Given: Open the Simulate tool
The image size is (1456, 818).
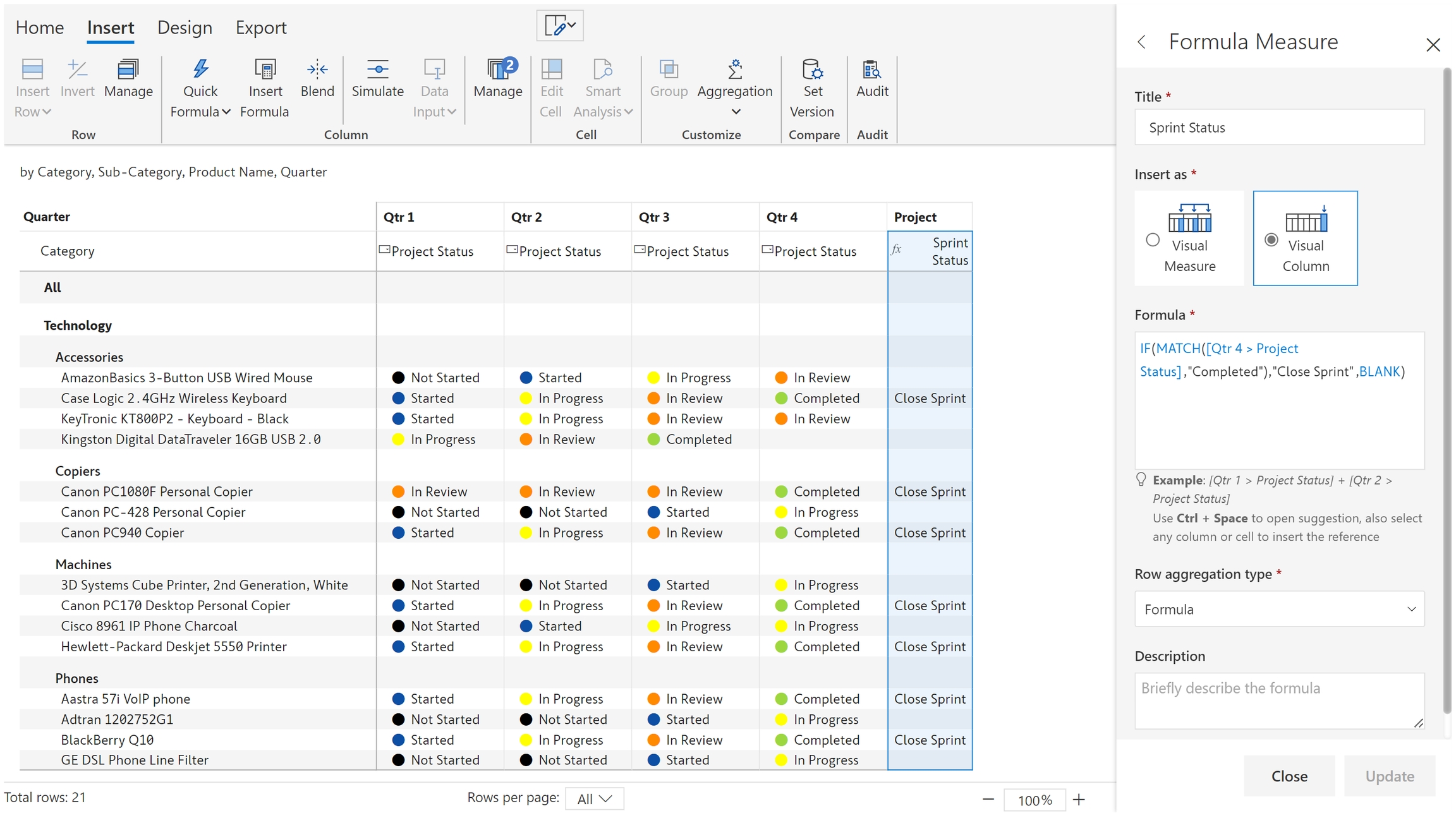Looking at the screenshot, I should click(x=377, y=69).
